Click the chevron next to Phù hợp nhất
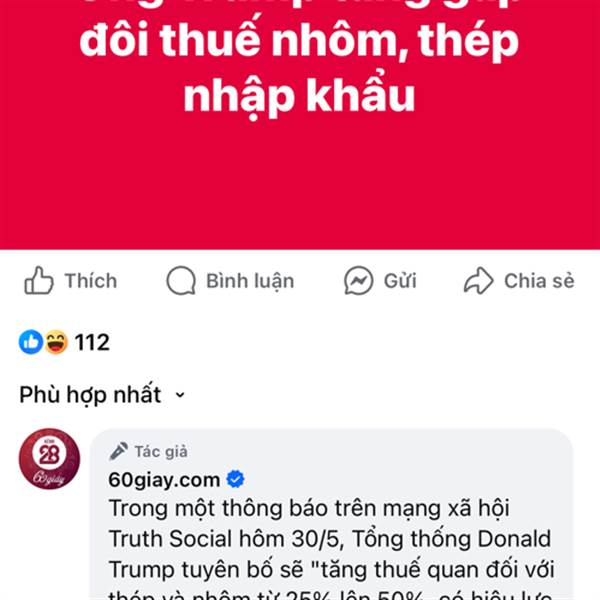This screenshot has width=600, height=600. tap(180, 395)
